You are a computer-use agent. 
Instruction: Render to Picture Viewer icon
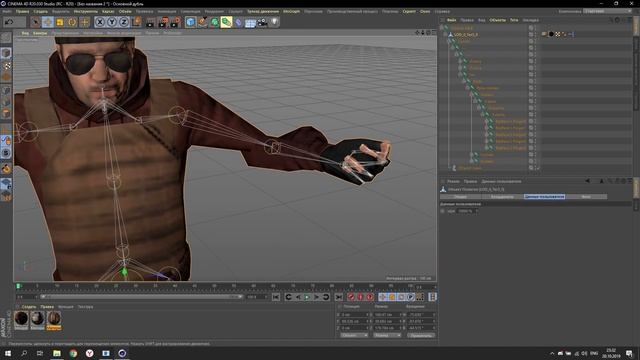(x=163, y=22)
